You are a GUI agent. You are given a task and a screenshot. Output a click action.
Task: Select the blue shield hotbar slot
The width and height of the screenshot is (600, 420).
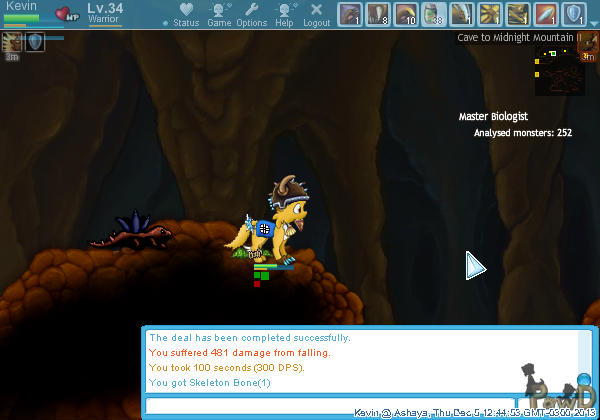pyautogui.click(x=574, y=14)
